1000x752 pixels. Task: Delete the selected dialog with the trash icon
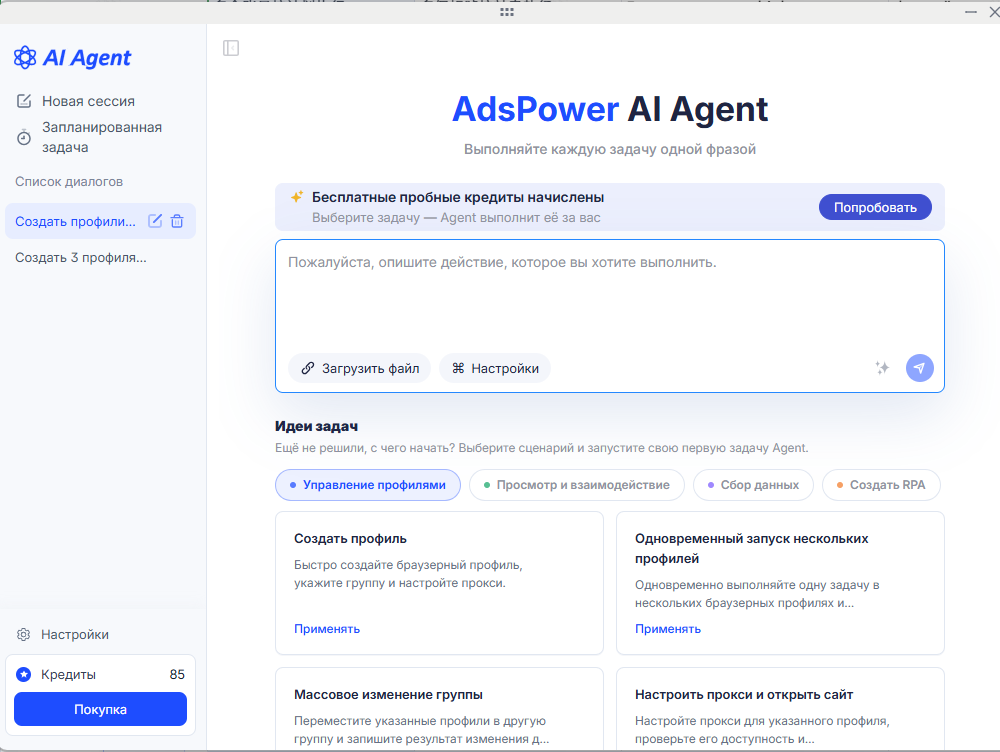point(177,221)
